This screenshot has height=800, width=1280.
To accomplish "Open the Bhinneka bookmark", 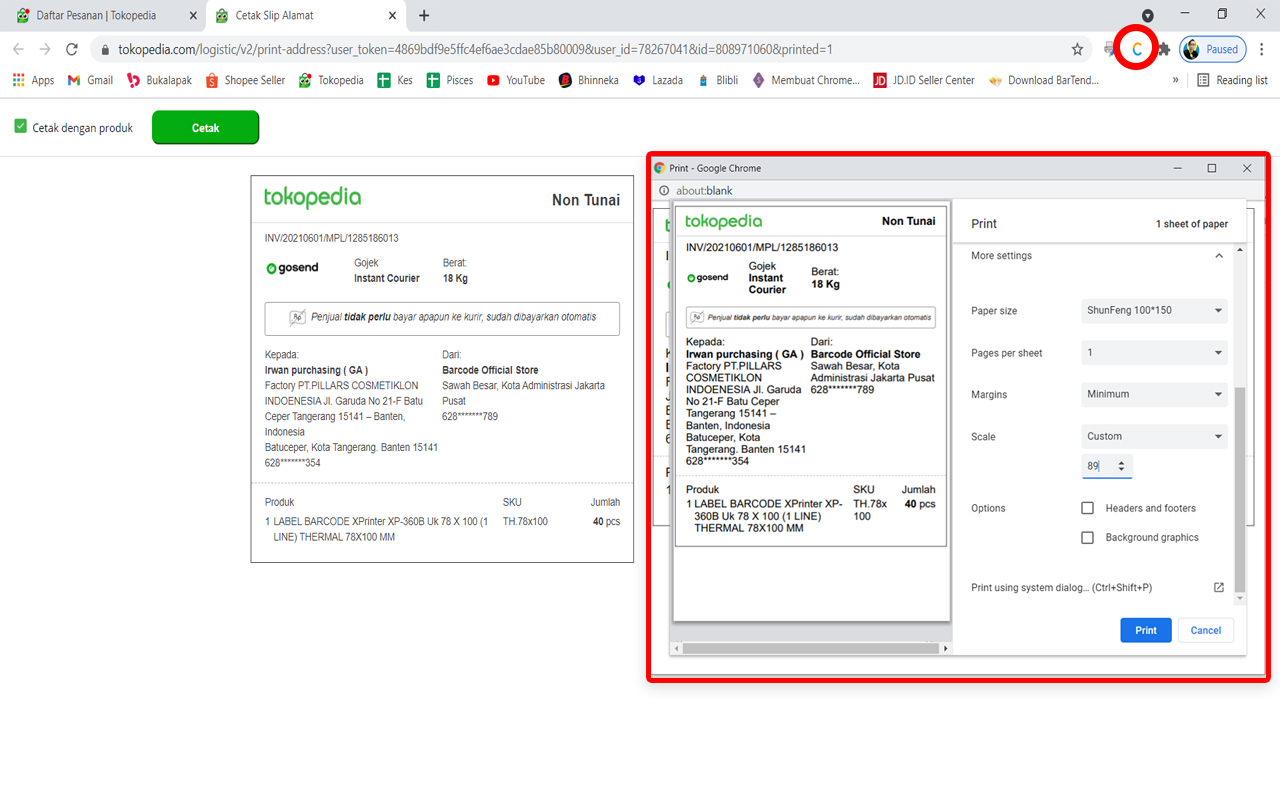I will coord(589,80).
